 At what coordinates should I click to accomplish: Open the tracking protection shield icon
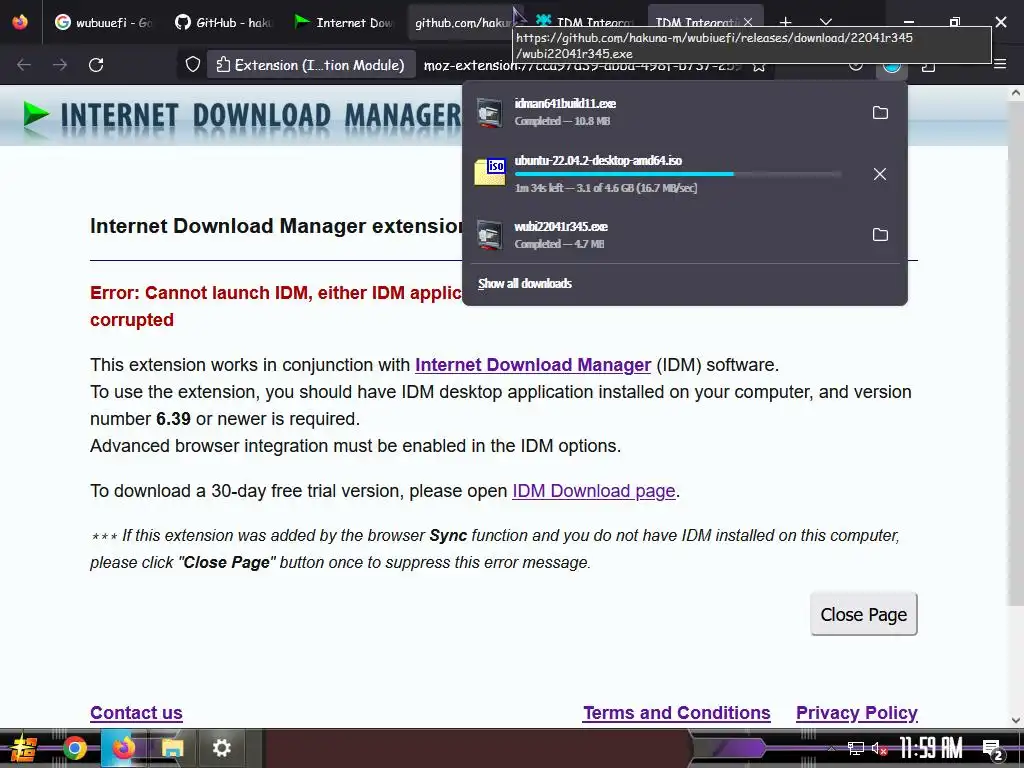point(193,65)
